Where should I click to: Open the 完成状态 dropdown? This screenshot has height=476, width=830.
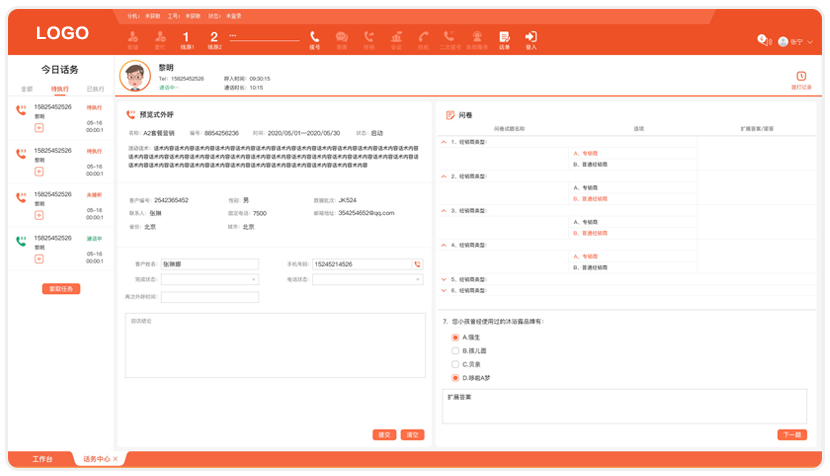(210, 280)
